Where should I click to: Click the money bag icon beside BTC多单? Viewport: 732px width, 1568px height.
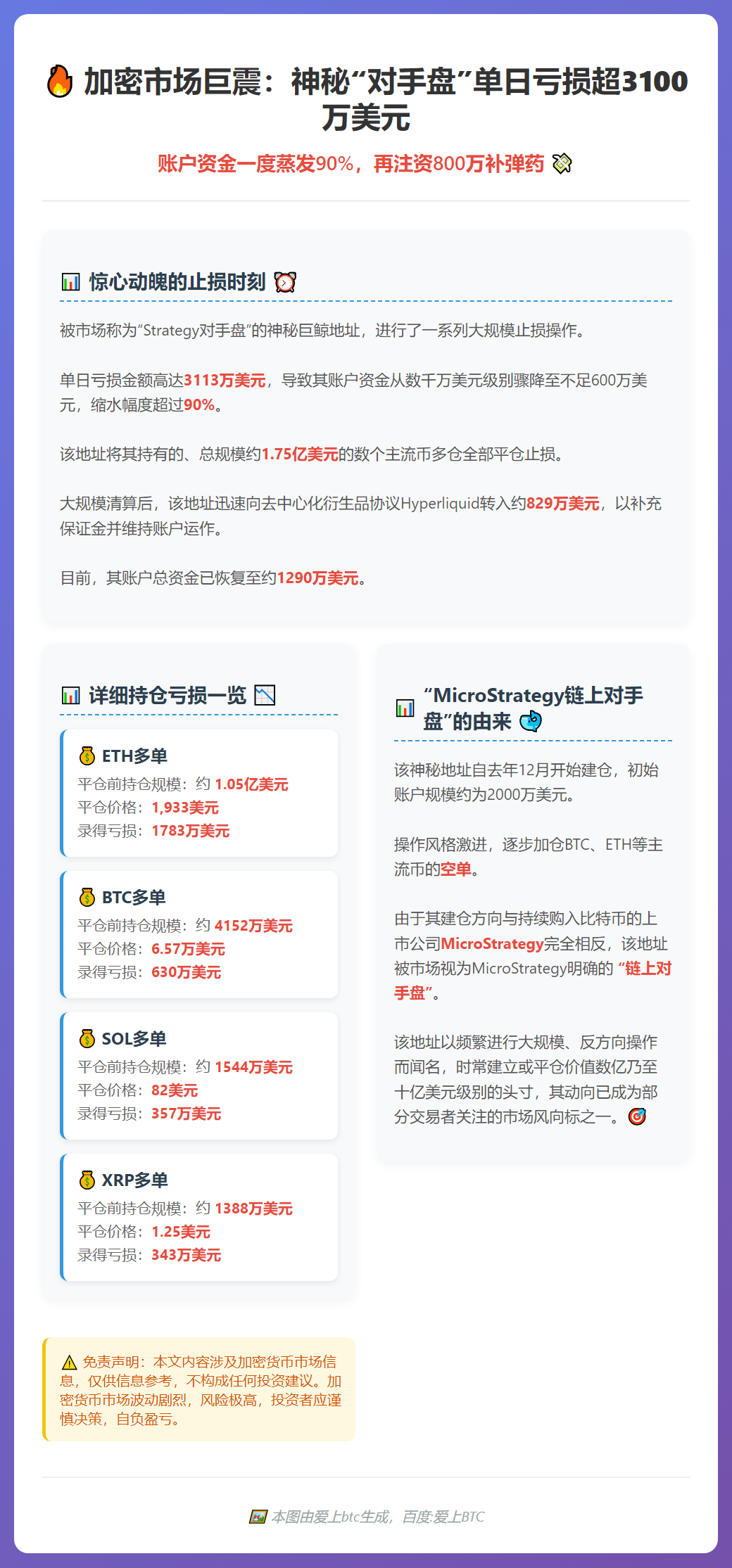click(87, 898)
